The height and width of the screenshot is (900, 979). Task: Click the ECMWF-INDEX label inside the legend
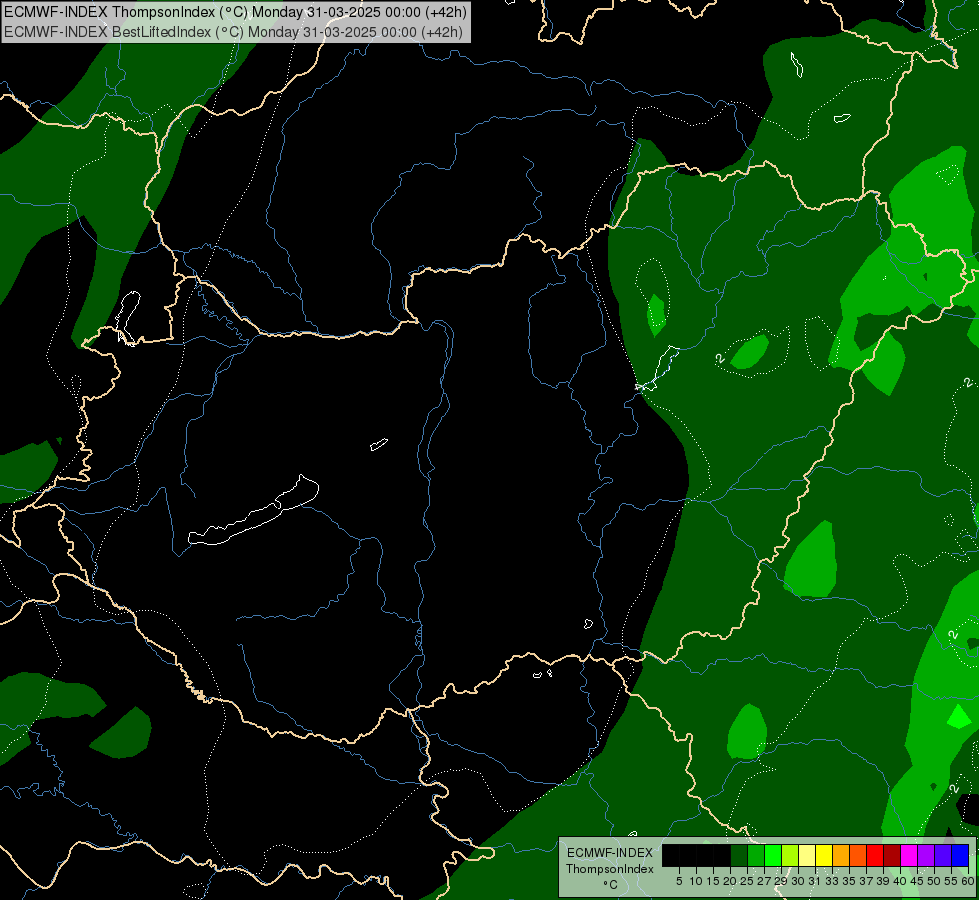click(x=610, y=853)
